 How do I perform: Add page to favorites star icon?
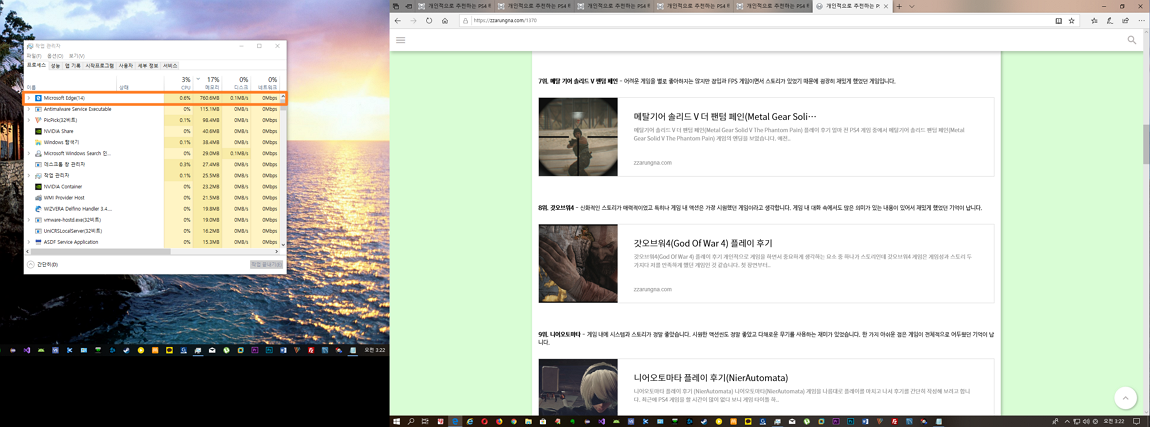pyautogui.click(x=1072, y=21)
